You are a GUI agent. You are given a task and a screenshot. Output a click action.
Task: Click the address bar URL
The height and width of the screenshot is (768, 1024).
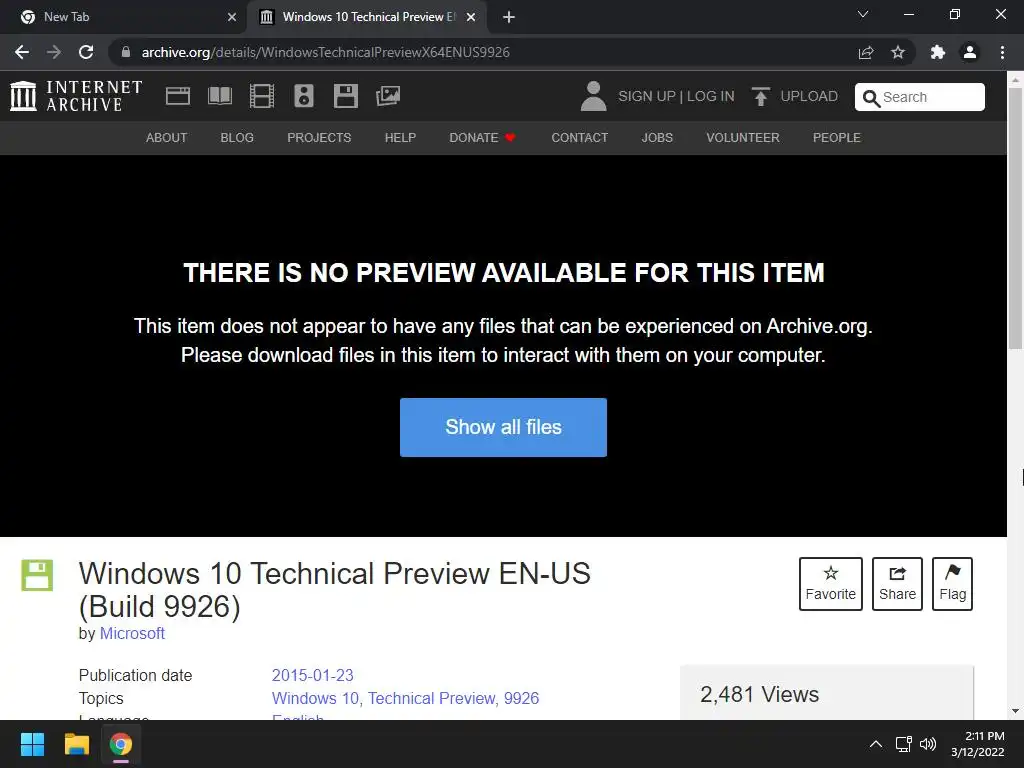(x=325, y=52)
